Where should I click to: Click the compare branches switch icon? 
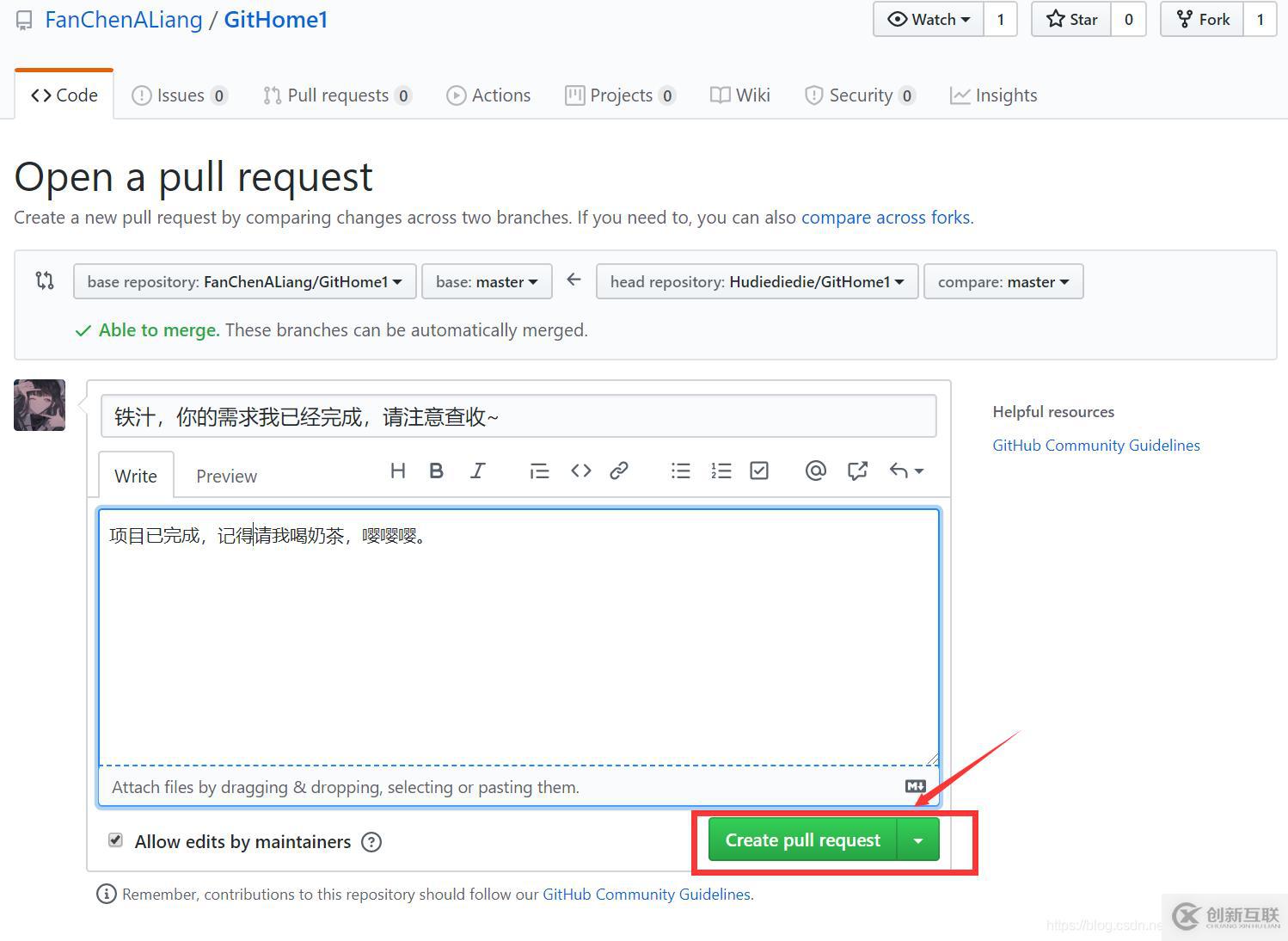[x=45, y=280]
